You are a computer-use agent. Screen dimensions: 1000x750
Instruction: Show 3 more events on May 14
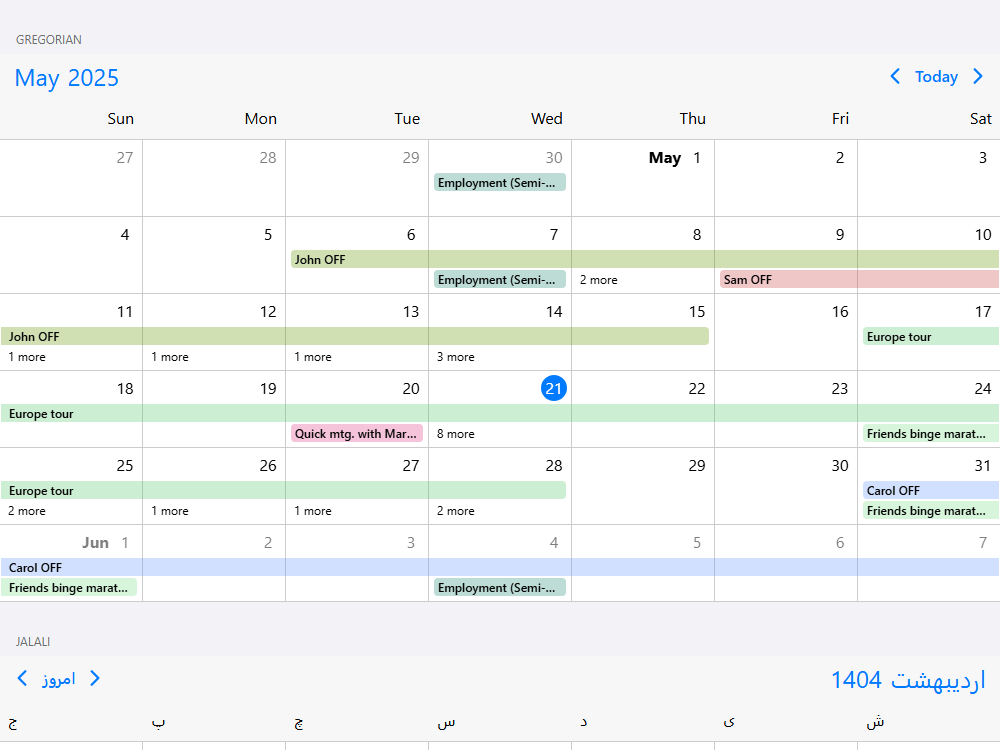point(455,357)
